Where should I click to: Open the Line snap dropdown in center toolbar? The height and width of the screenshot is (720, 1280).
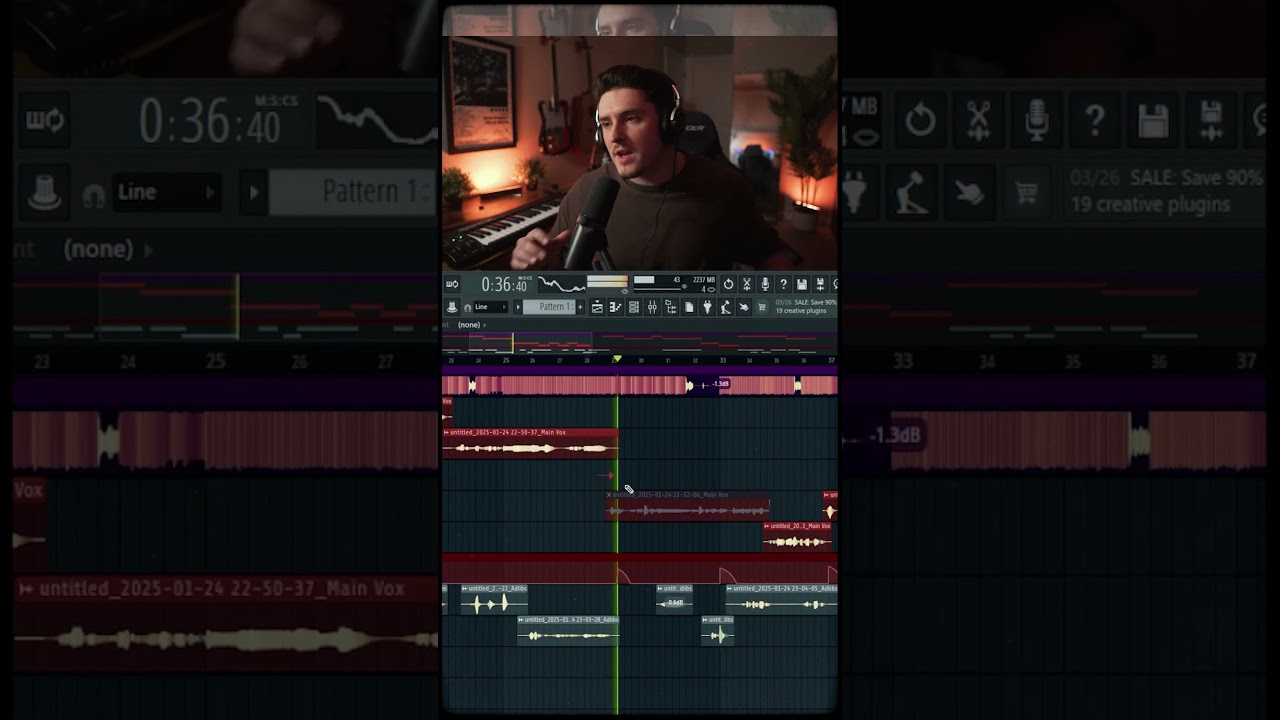pos(490,307)
